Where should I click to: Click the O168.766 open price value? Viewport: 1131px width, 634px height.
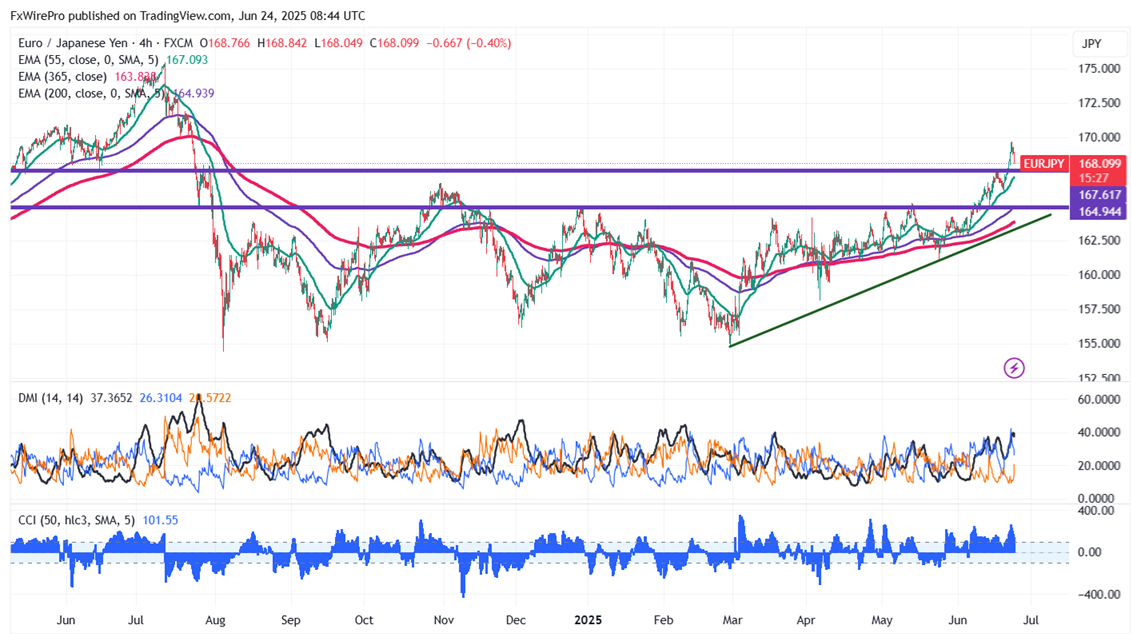225,43
